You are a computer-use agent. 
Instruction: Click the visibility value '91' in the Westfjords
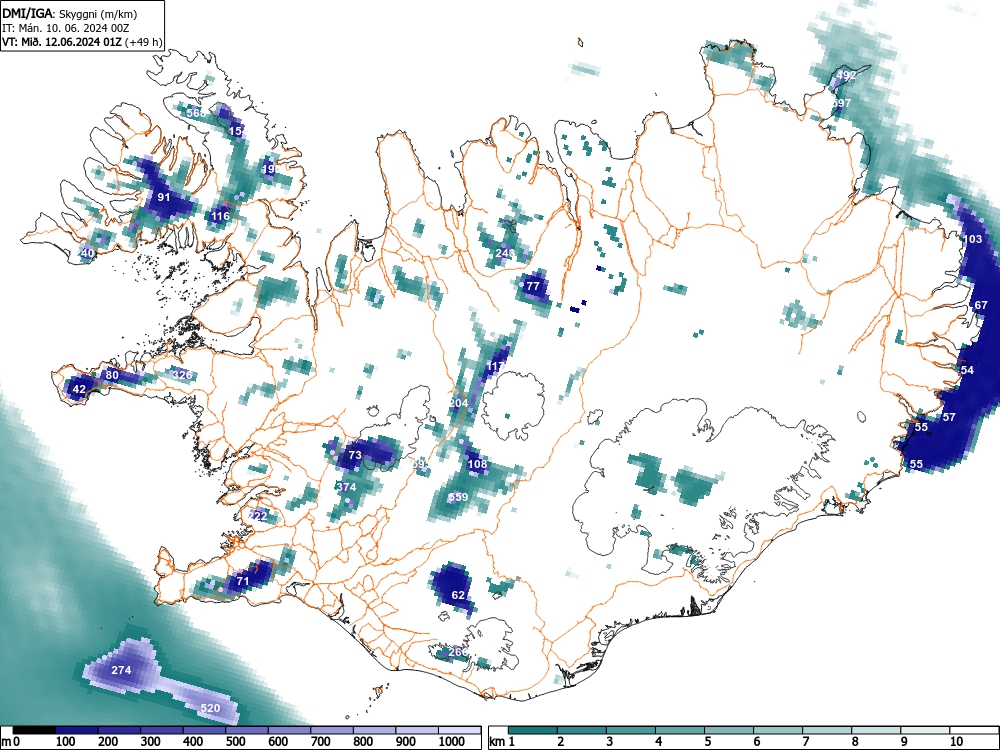pos(164,197)
